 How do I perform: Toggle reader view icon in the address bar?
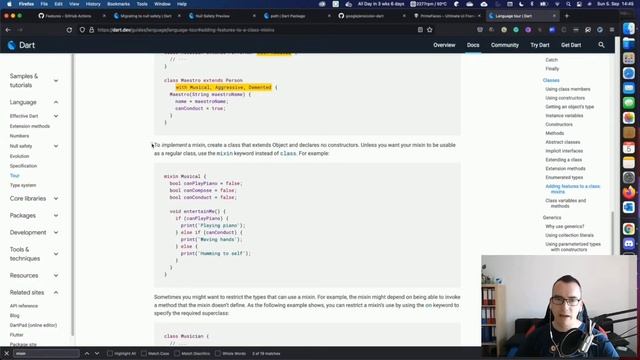pos(420,30)
